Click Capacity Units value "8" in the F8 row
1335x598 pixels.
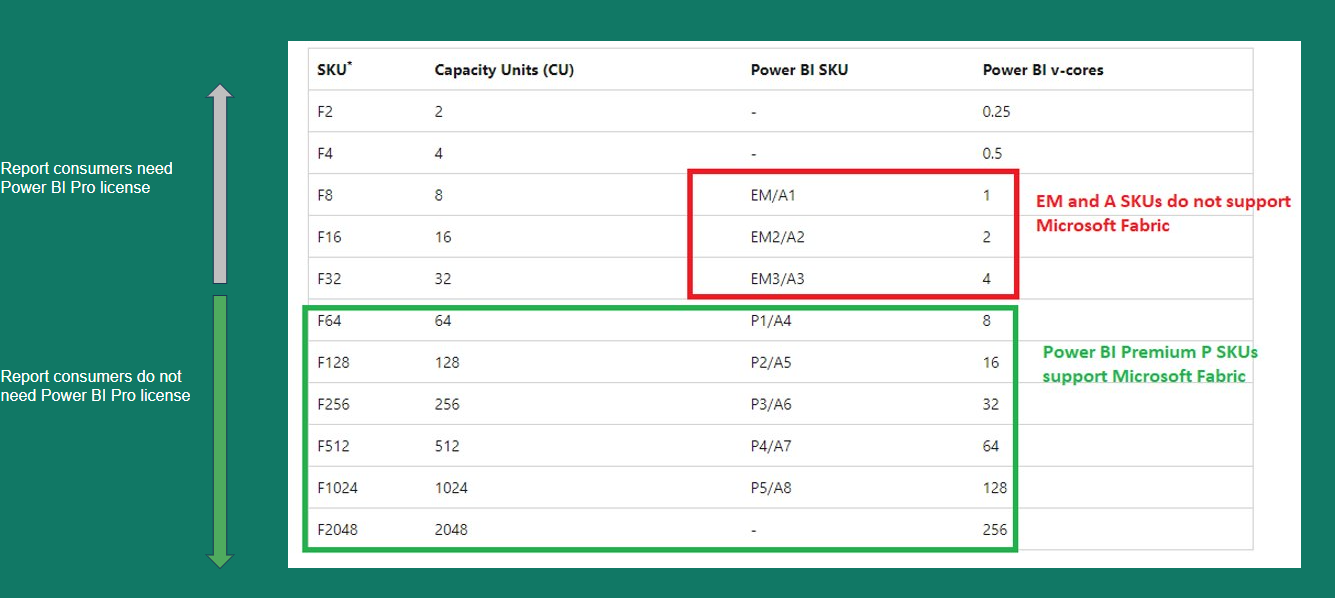tap(438, 195)
